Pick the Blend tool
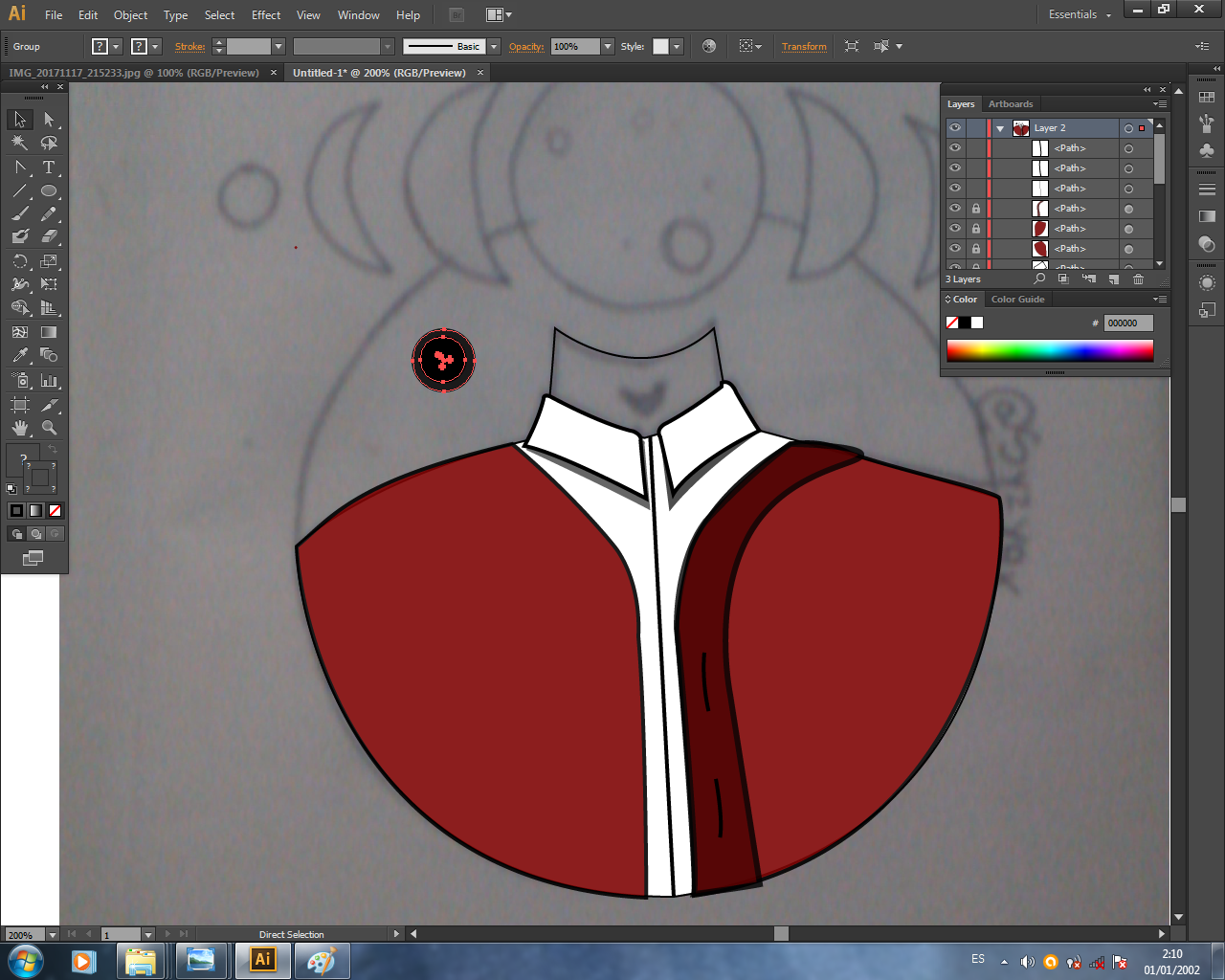Screen dimensions: 1225x980 (x=49, y=355)
